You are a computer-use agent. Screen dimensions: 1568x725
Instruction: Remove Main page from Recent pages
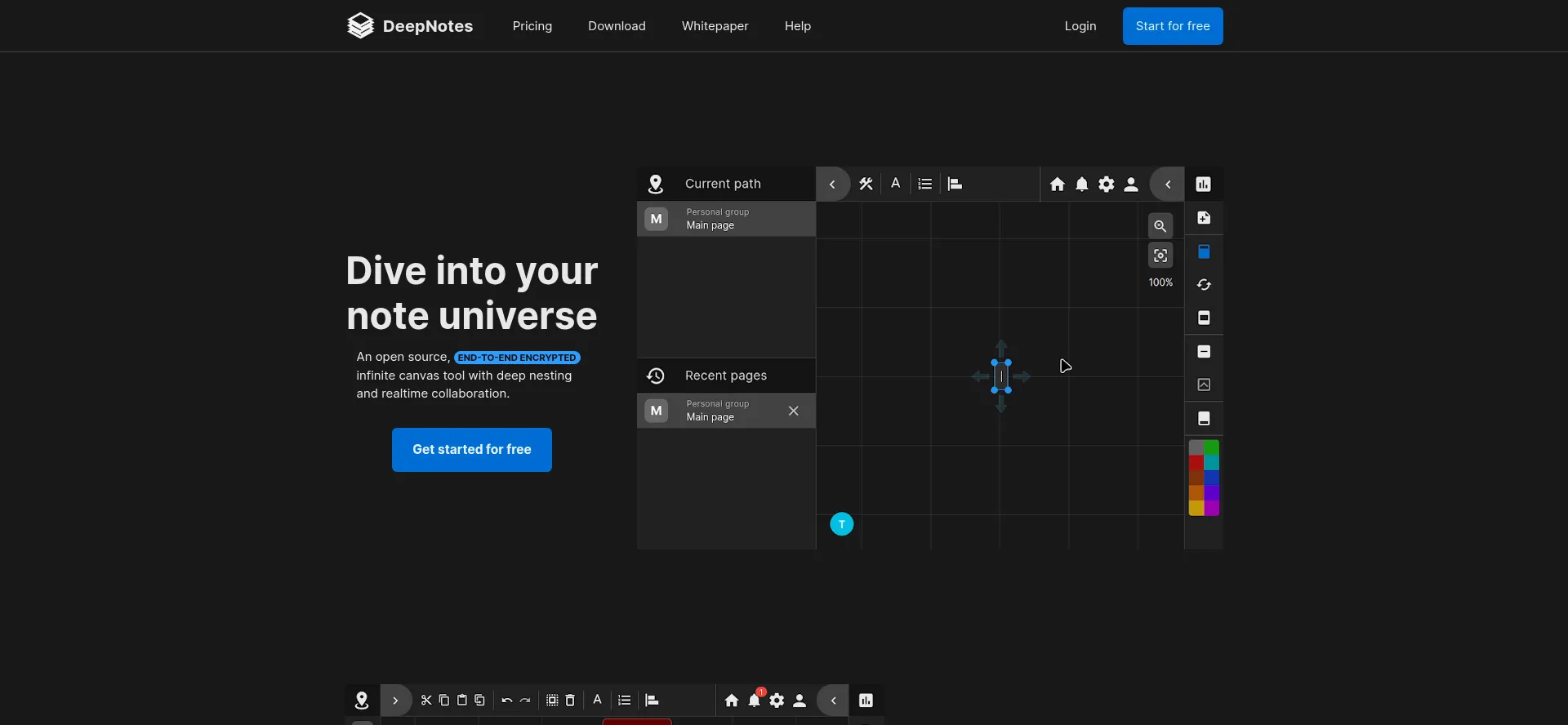793,411
